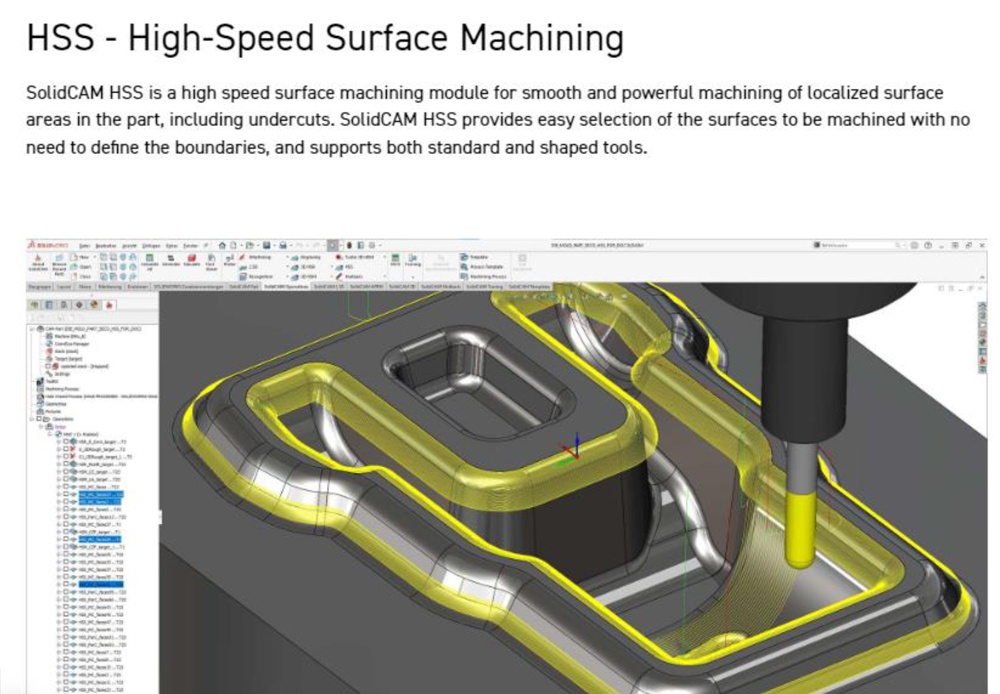Click the Help question-mark icon in title bar
Screen dimensions: 1000x694
pyautogui.click(x=928, y=245)
